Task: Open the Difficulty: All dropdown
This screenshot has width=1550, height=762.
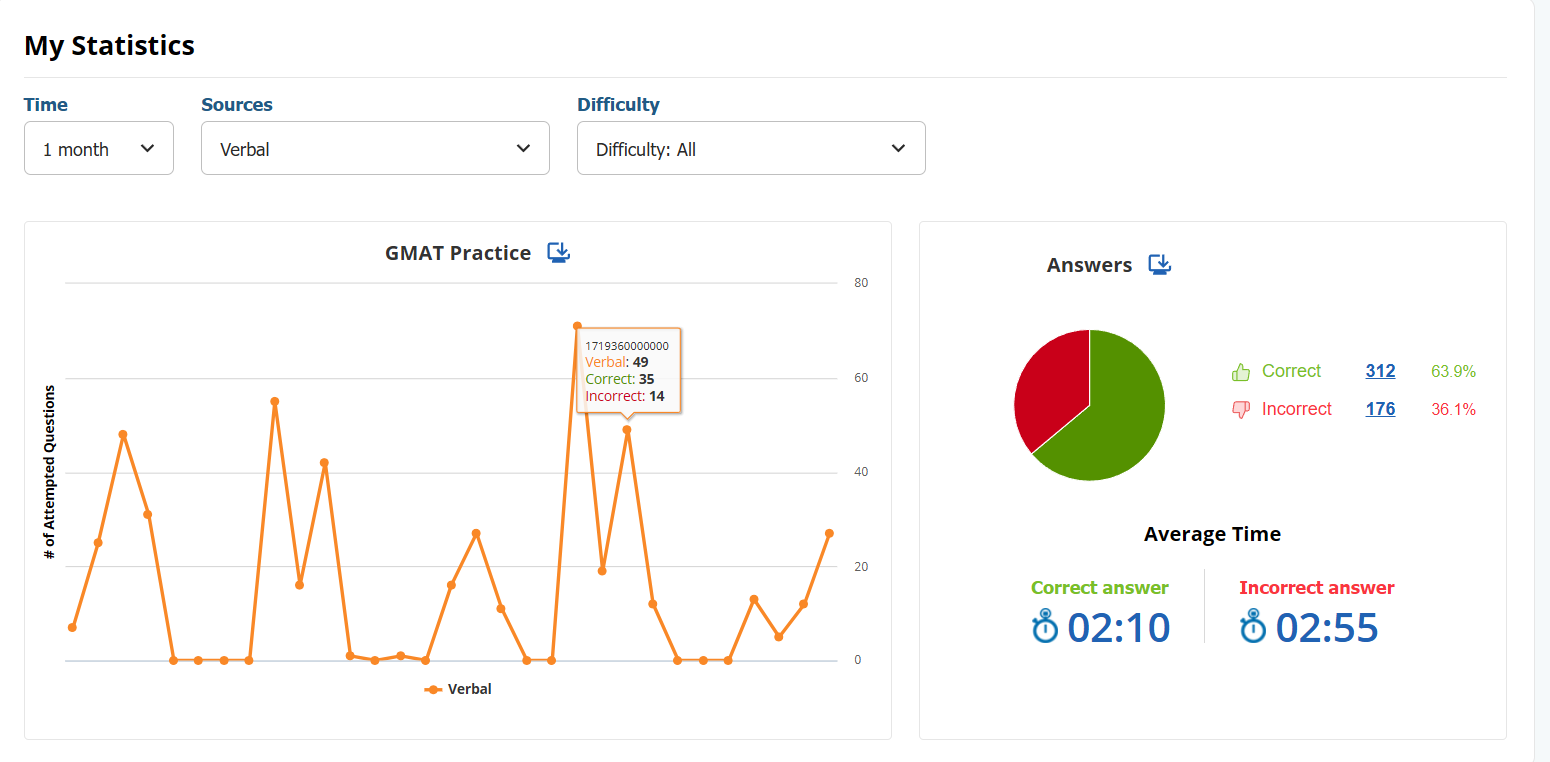Action: click(x=751, y=149)
